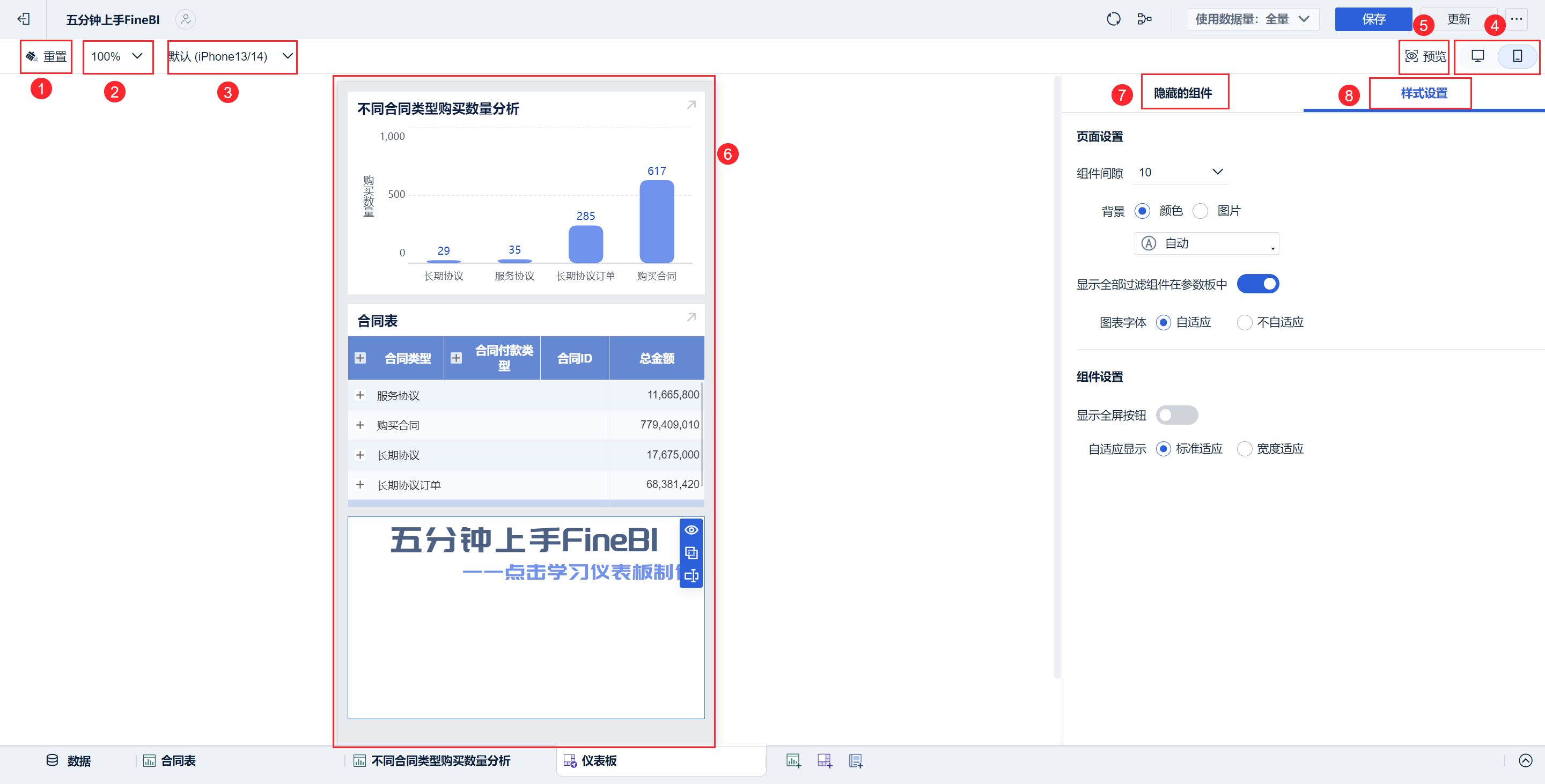Click the exit icon at top-left
1545x784 pixels.
(24, 19)
